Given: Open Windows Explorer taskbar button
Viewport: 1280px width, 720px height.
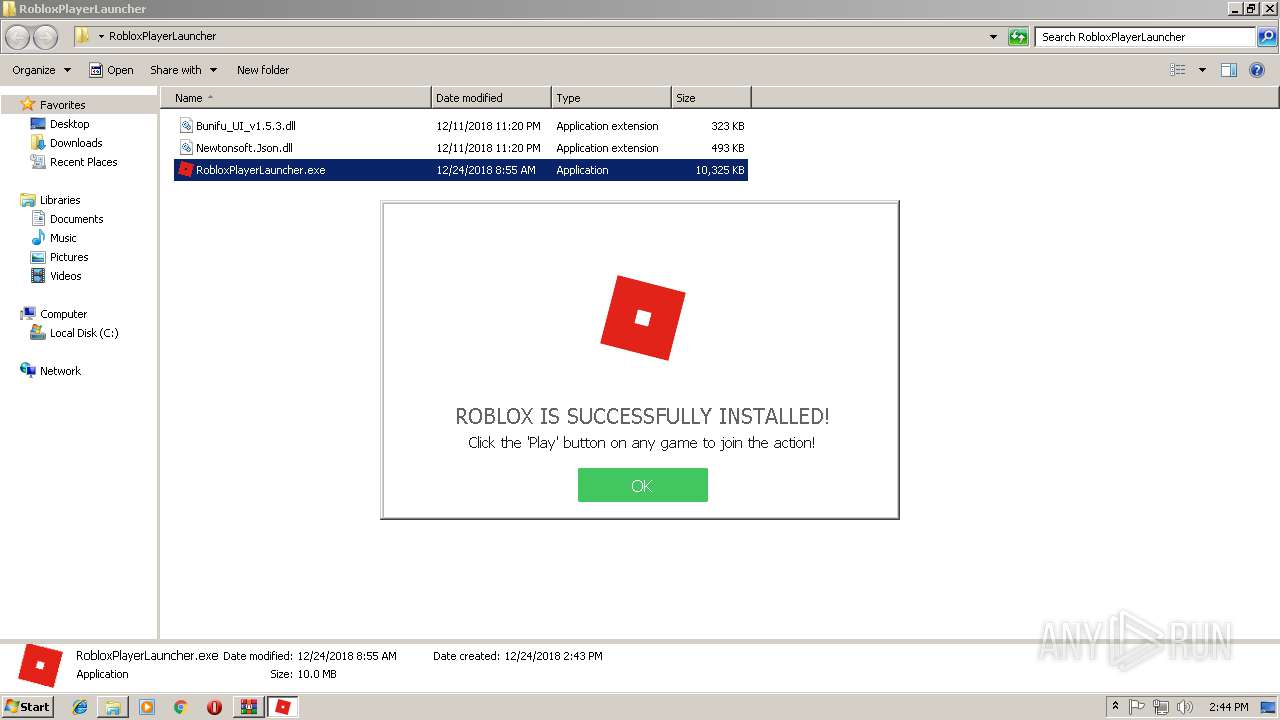Looking at the screenshot, I should click(x=113, y=707).
